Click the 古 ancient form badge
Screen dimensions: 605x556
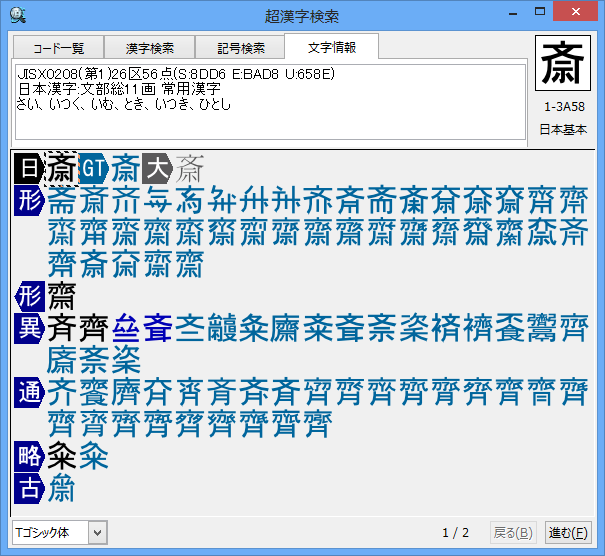31,487
